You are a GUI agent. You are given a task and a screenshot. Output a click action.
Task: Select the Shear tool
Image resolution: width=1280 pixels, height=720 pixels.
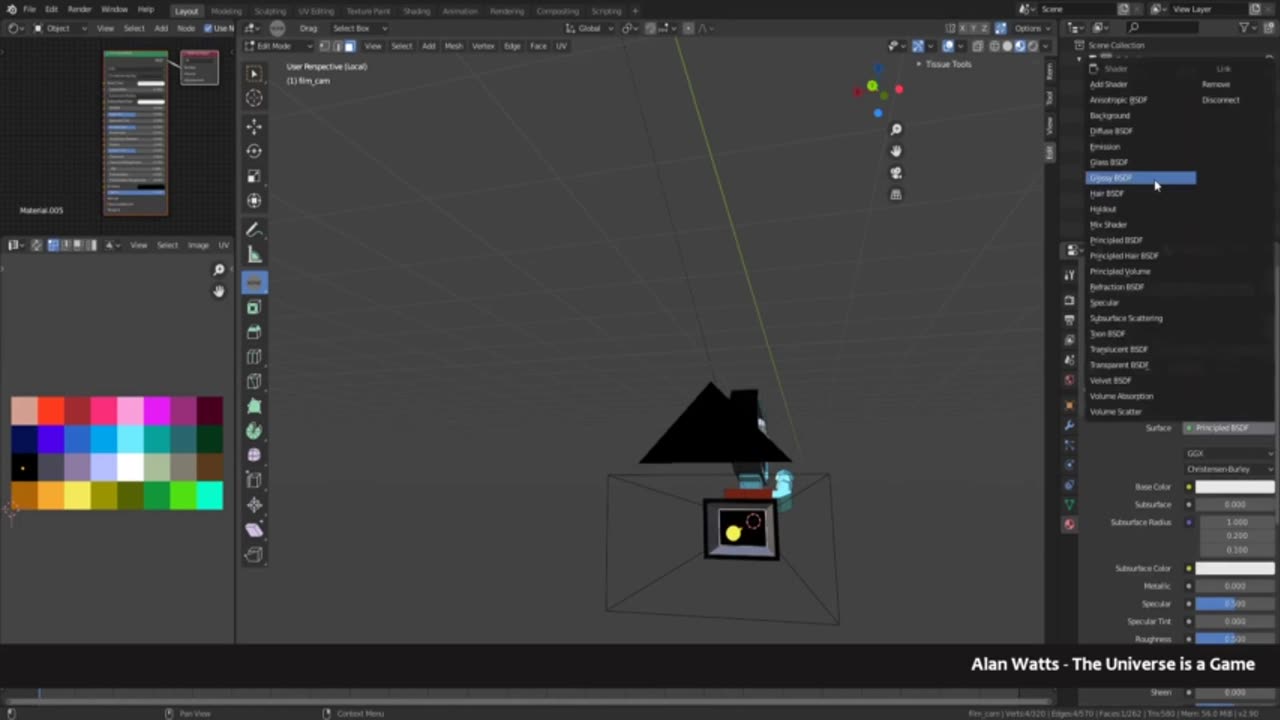[x=254, y=530]
